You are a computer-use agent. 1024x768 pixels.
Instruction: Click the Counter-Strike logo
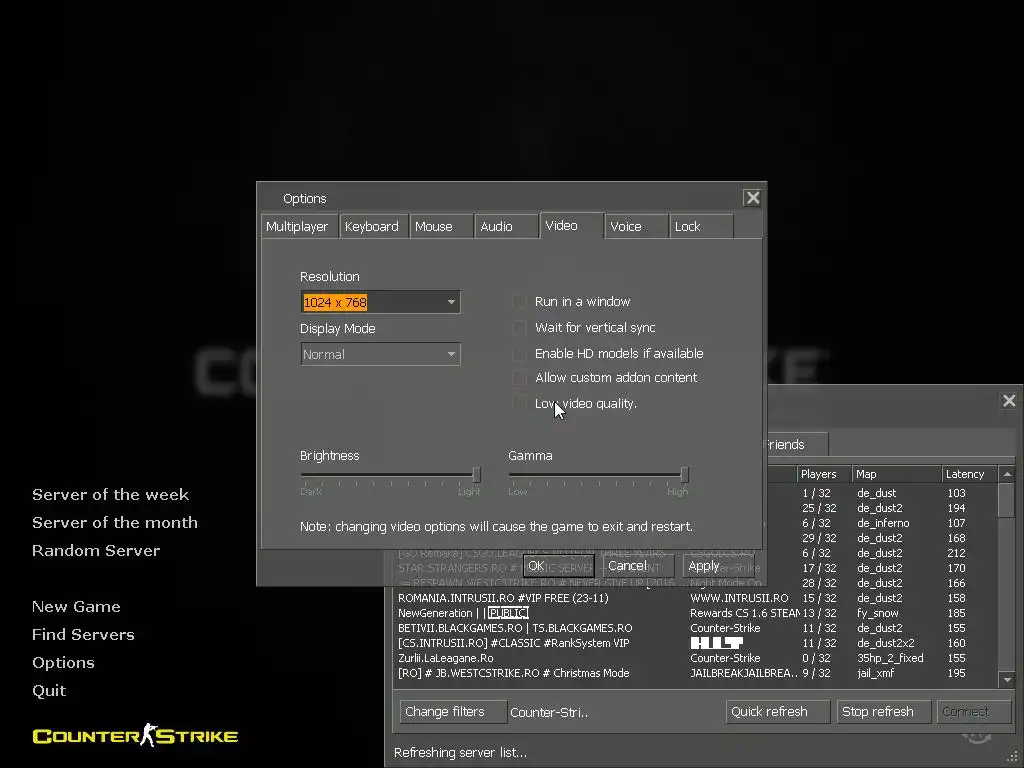tap(135, 736)
